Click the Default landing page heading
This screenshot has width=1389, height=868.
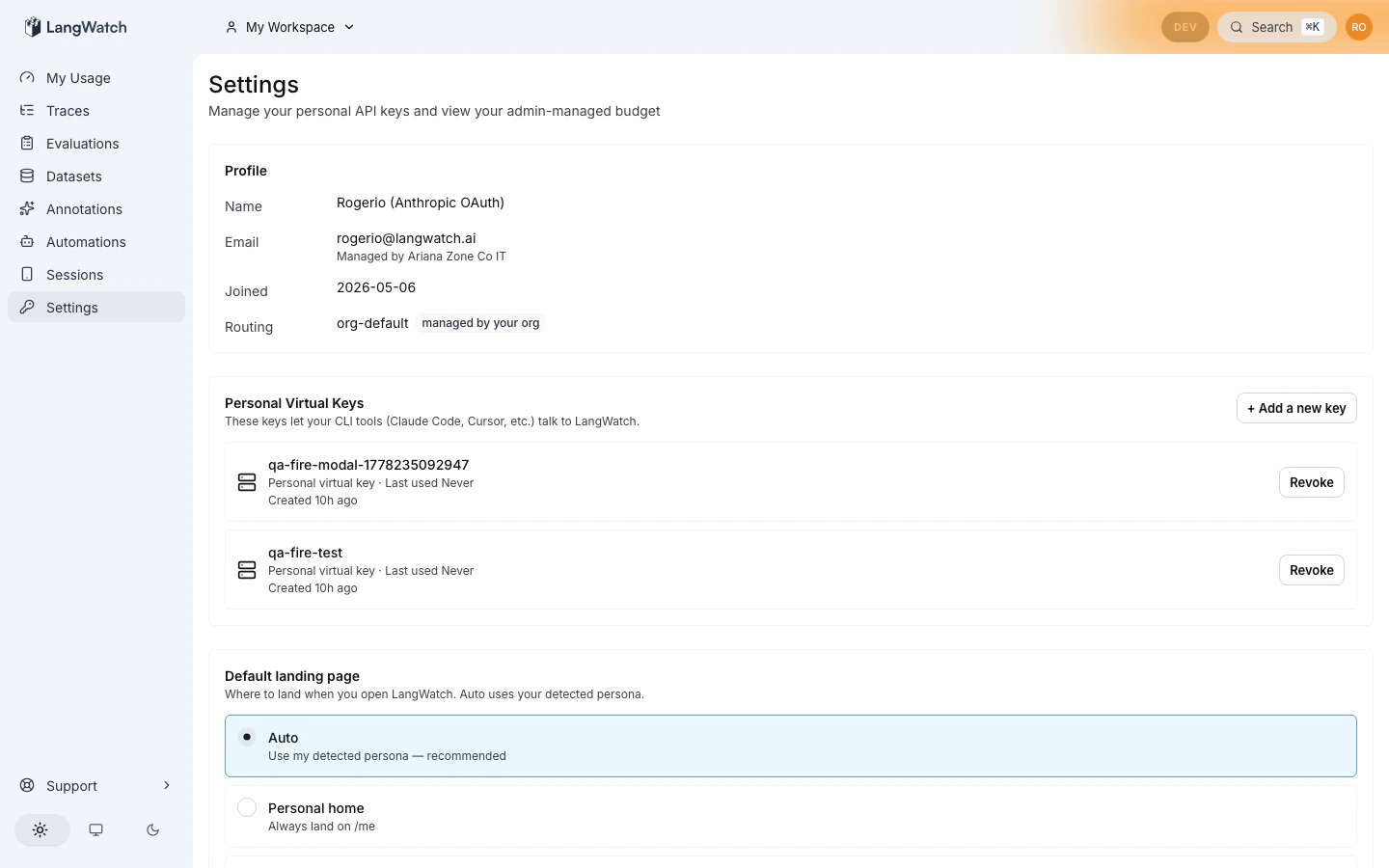(x=292, y=676)
